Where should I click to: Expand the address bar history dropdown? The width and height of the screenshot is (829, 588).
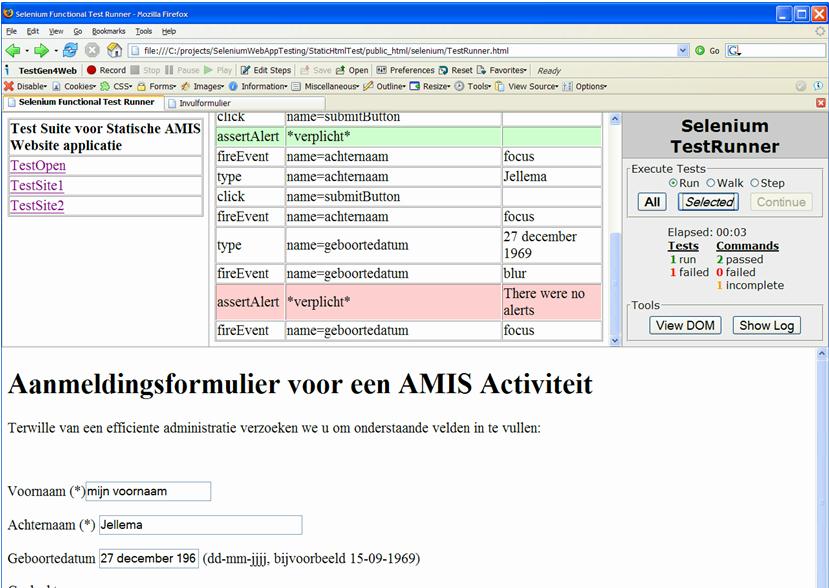click(x=683, y=51)
